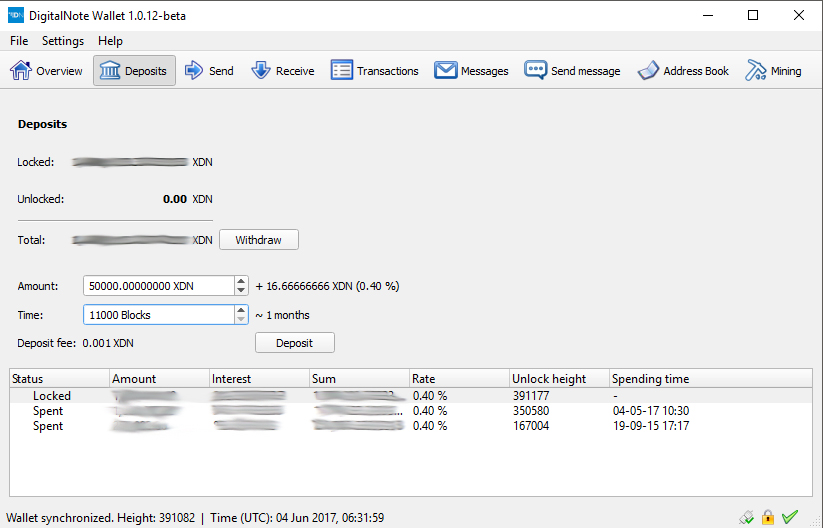
Task: Maximize the DigitalNote Wallet window
Action: pyautogui.click(x=753, y=15)
